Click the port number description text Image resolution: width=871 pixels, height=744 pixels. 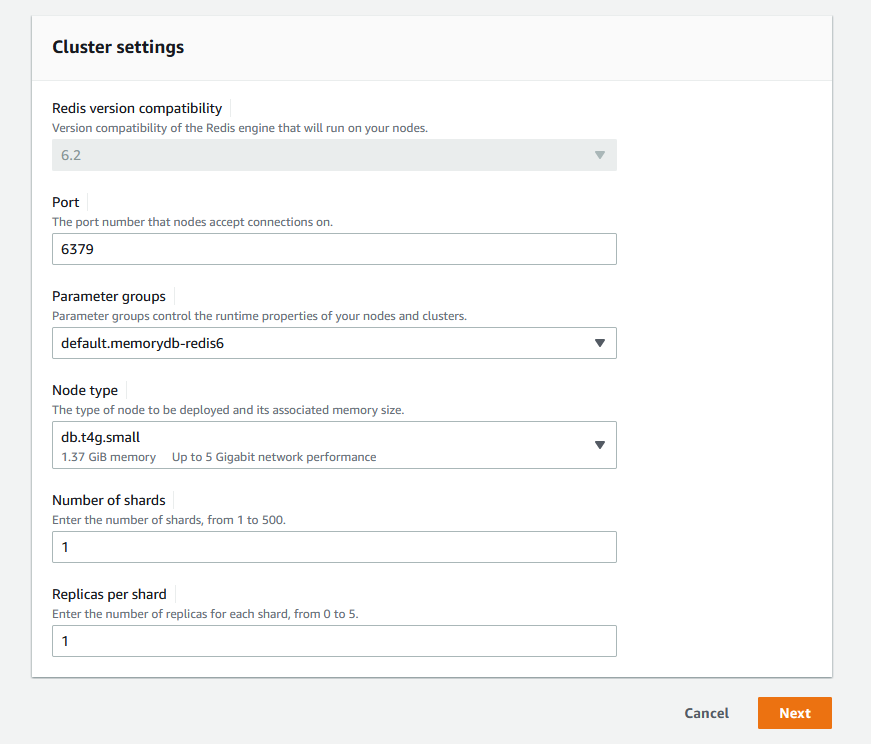[x=192, y=222]
